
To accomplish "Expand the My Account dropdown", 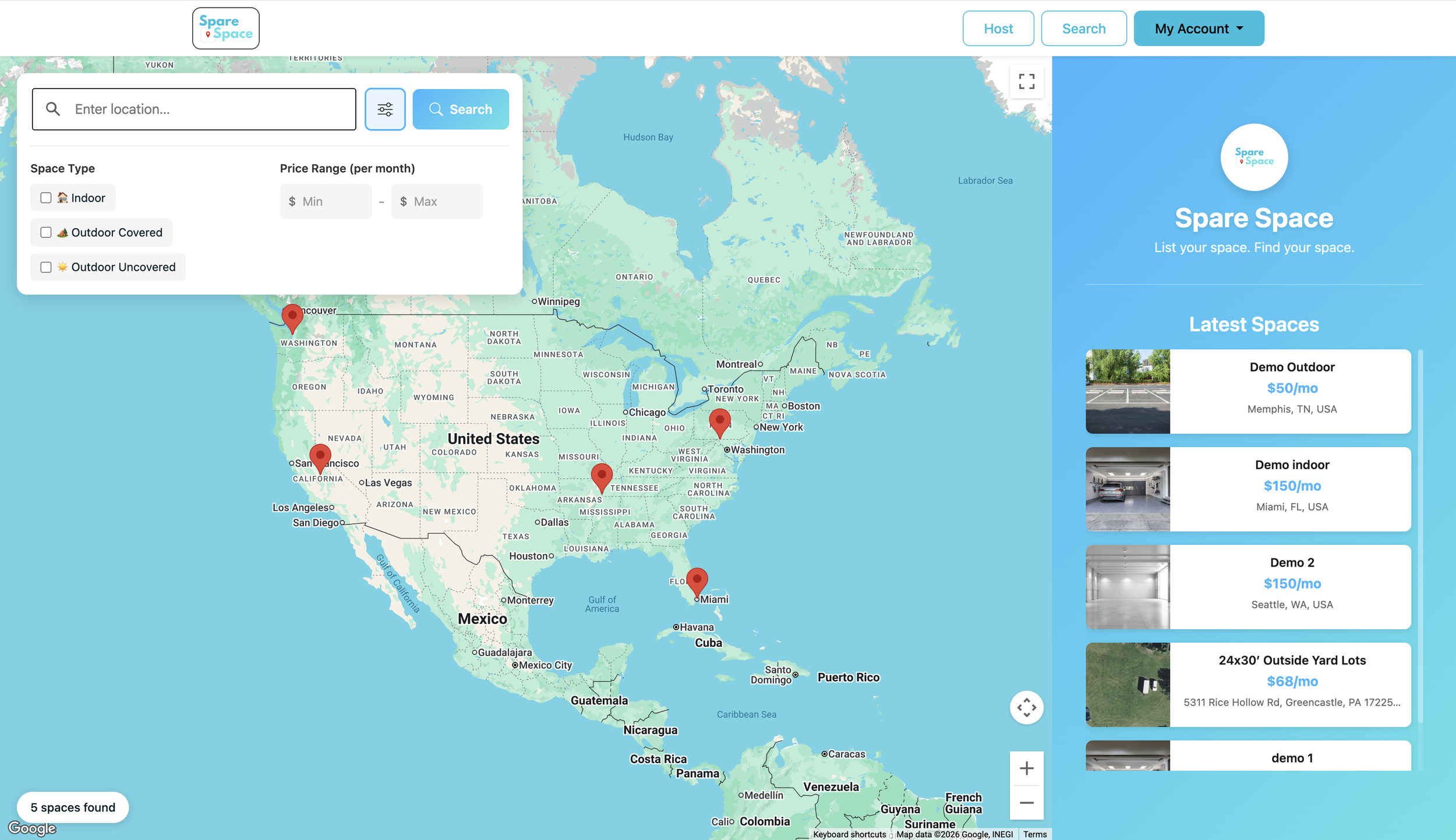I will (1199, 29).
